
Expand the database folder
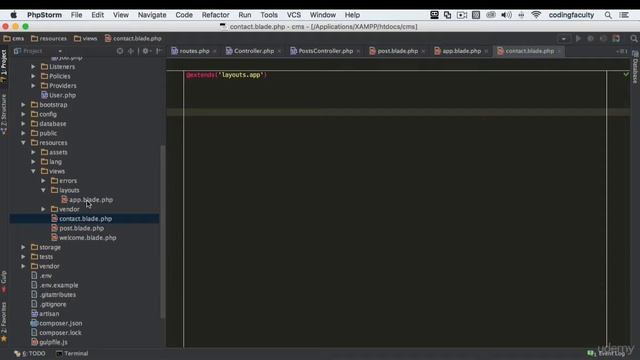tap(23, 124)
